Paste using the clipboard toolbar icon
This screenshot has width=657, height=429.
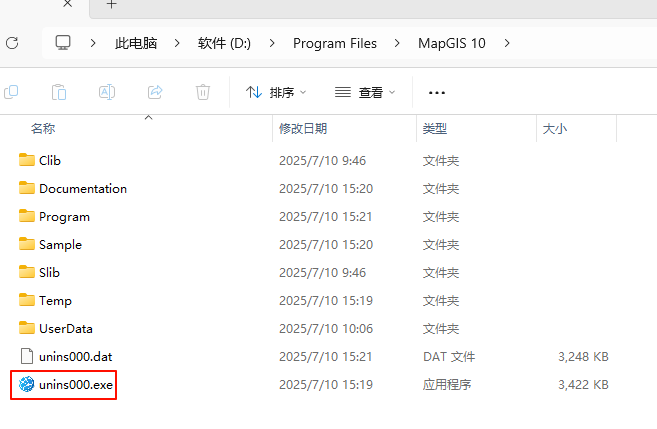[x=59, y=92]
